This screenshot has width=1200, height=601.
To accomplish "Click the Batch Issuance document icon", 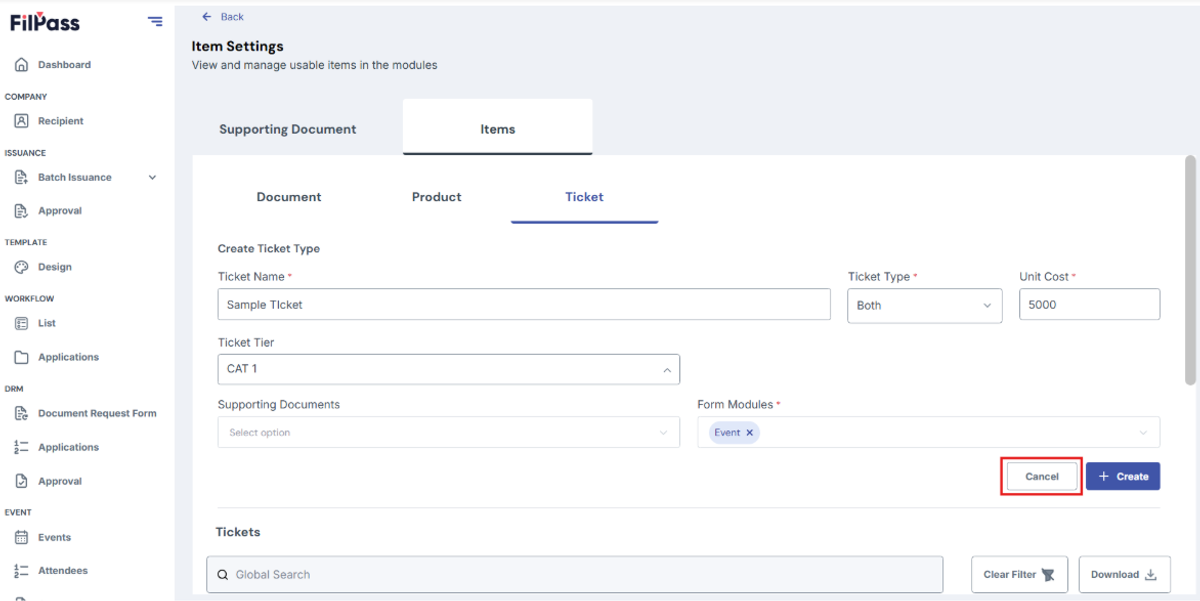I will coord(22,177).
